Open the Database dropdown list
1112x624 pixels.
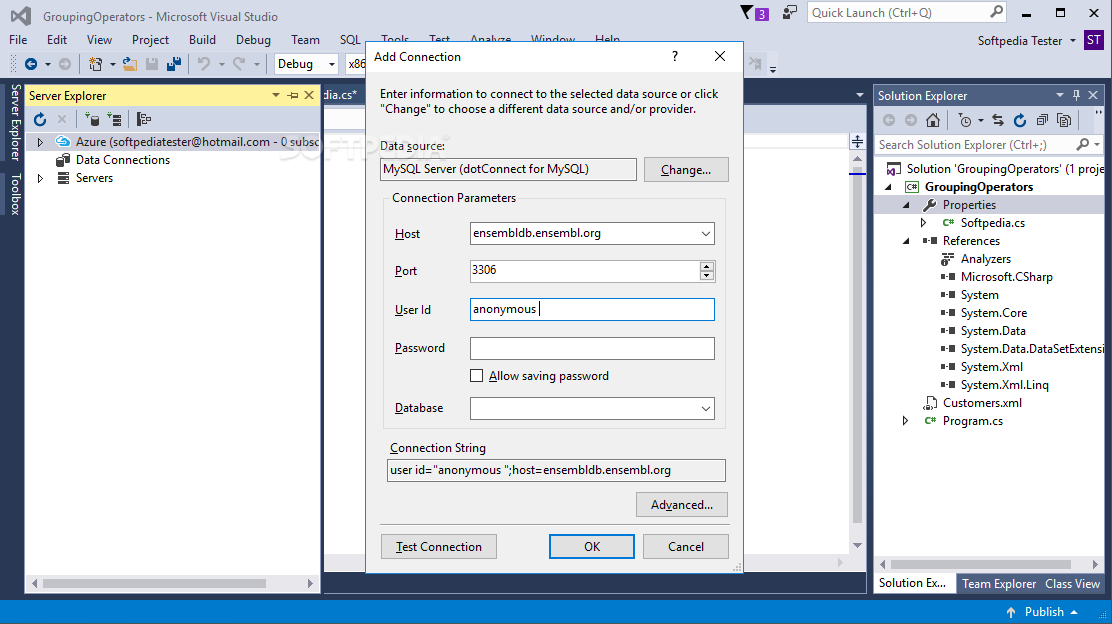point(706,408)
